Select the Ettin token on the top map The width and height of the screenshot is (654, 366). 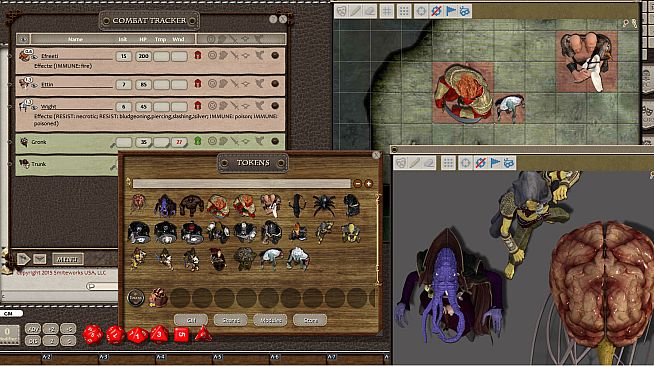pos(586,62)
